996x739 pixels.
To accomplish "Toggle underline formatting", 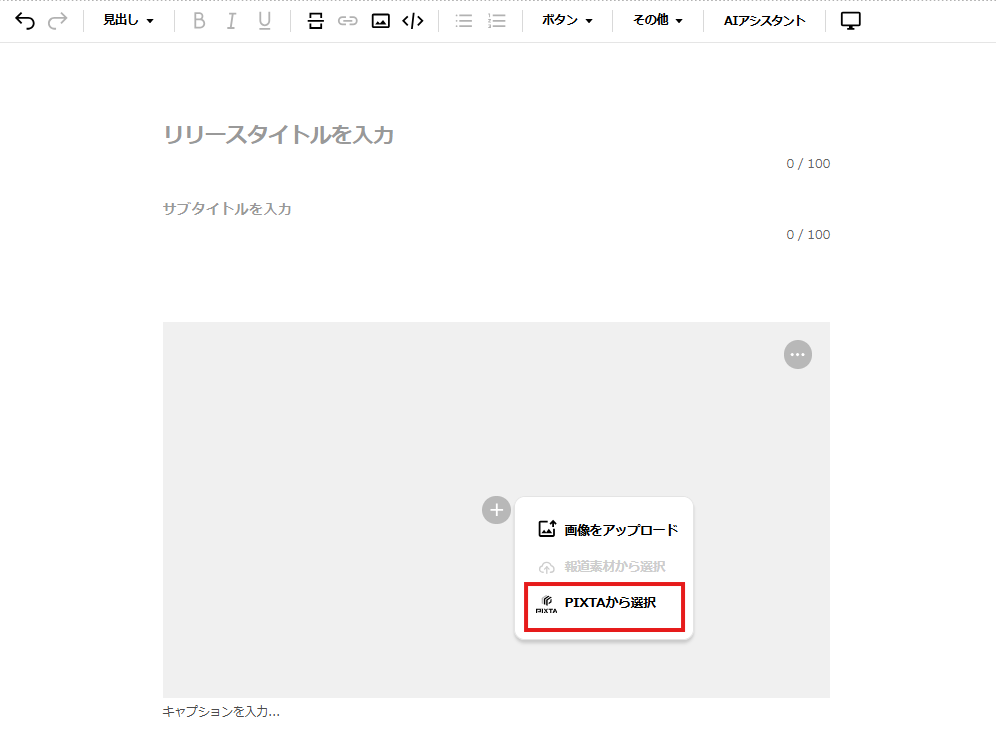I will tap(264, 21).
